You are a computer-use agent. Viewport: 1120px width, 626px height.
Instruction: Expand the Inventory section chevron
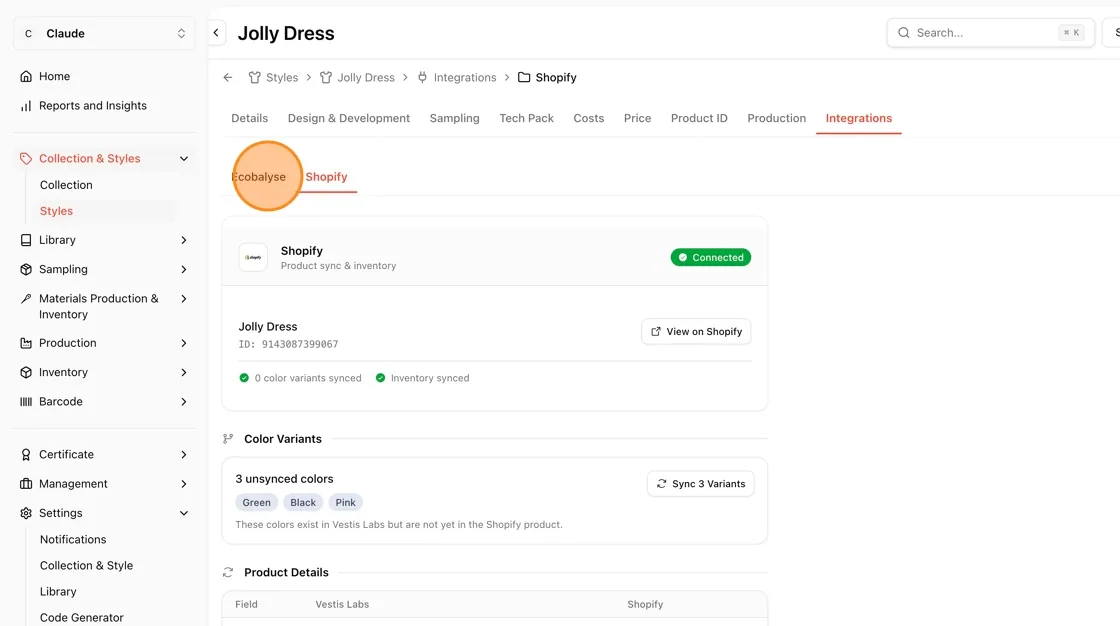tap(184, 372)
